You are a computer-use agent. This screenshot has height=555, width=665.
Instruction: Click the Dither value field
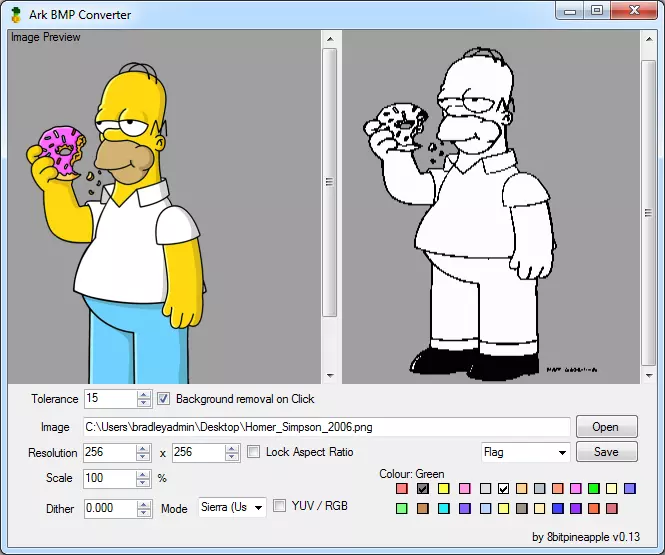pyautogui.click(x=111, y=508)
